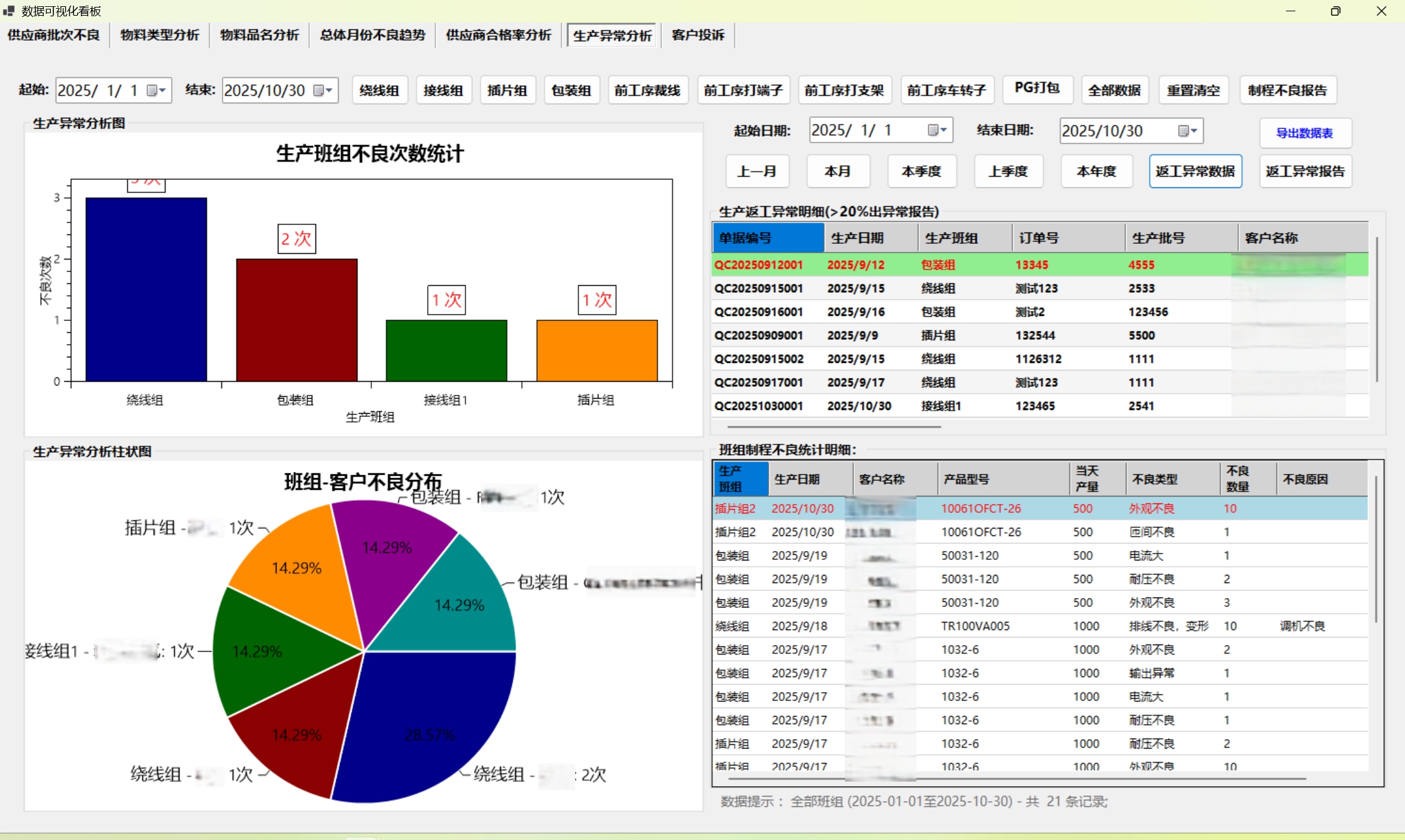Switch to 供应商合格率分析 tab
Image resolution: width=1405 pixels, height=840 pixels.
coord(498,35)
